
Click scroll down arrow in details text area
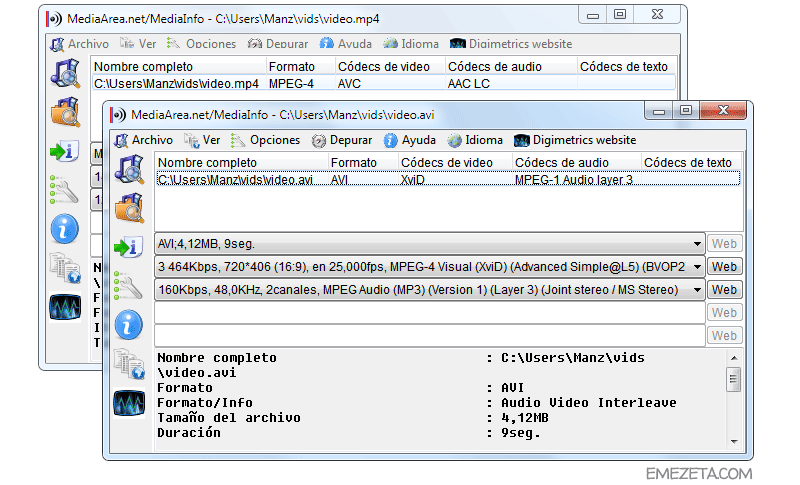tap(734, 442)
